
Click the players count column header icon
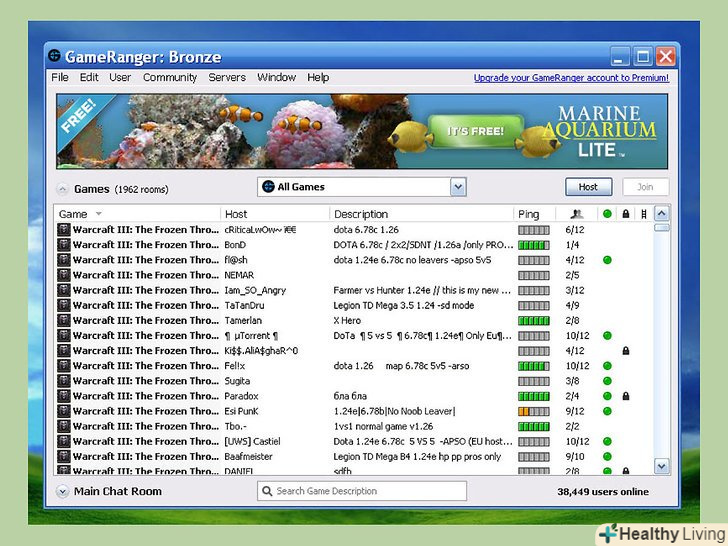click(x=576, y=214)
